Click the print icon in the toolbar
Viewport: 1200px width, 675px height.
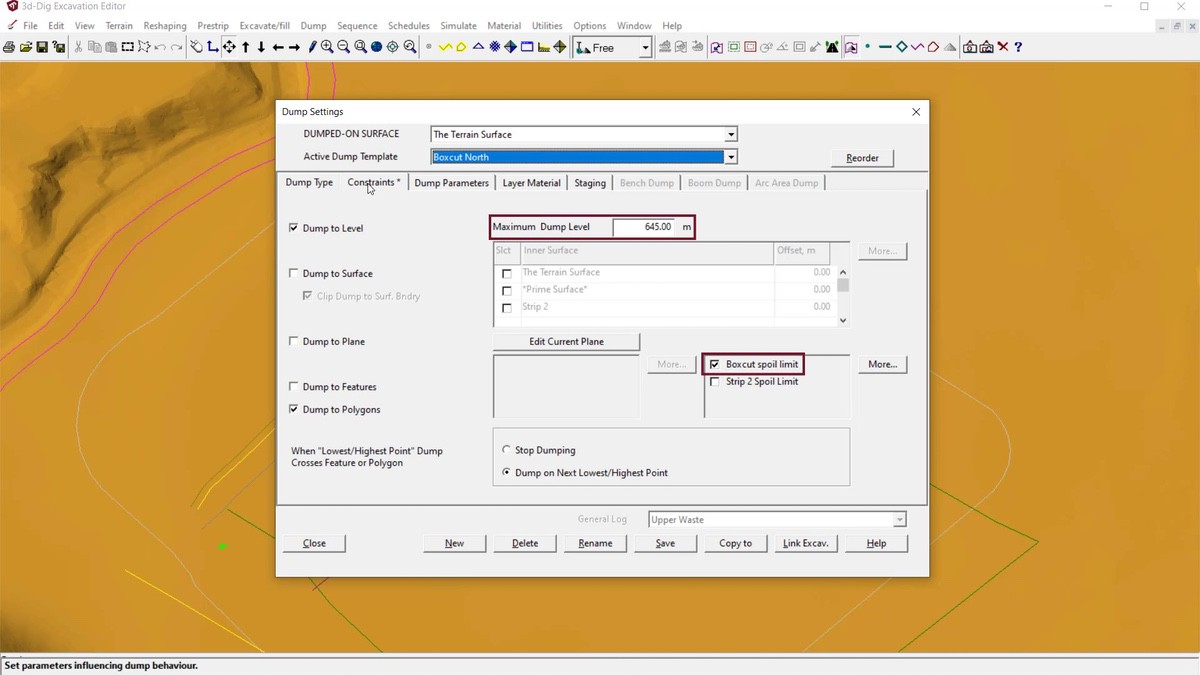point(8,47)
